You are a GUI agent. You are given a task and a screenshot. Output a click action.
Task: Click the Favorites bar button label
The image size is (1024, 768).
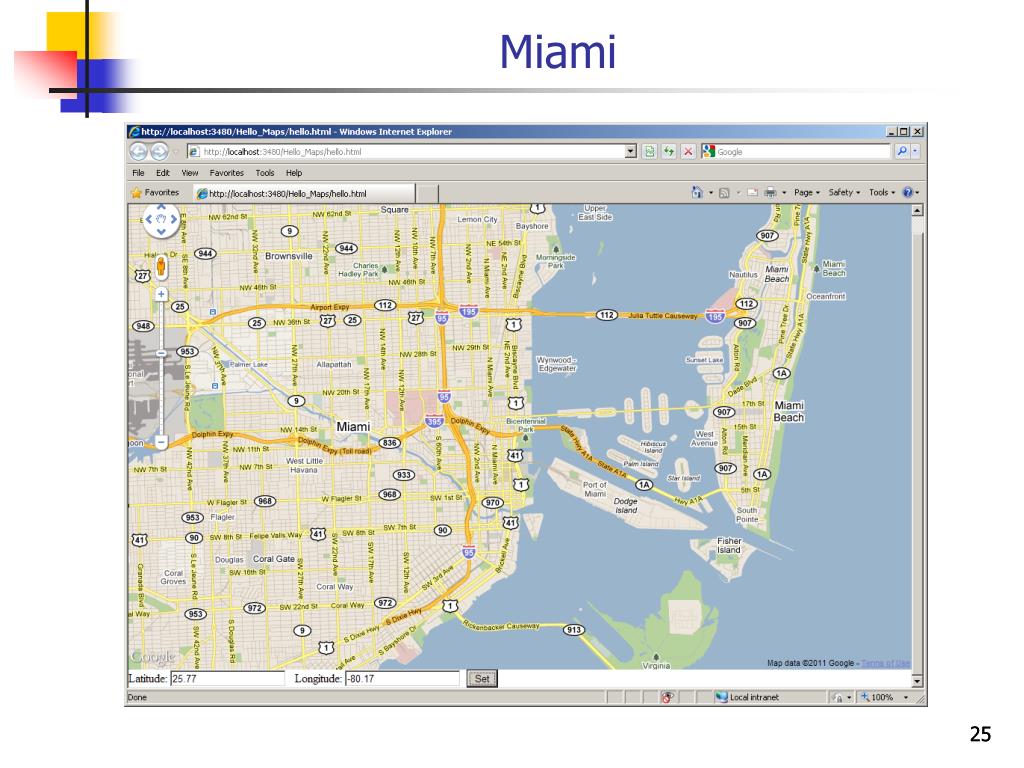coord(161,193)
